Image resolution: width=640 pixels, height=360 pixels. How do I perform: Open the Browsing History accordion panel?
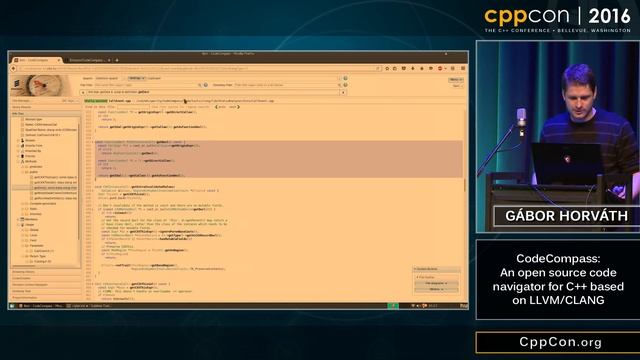coord(45,272)
